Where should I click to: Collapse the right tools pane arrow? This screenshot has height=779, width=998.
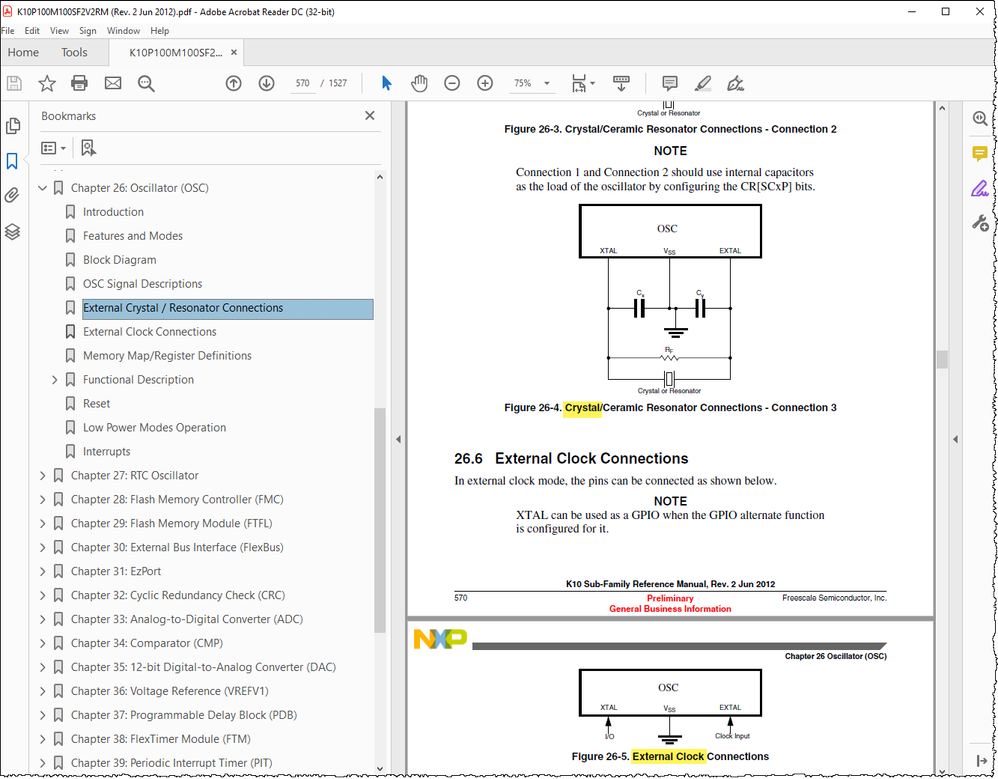tap(955, 439)
